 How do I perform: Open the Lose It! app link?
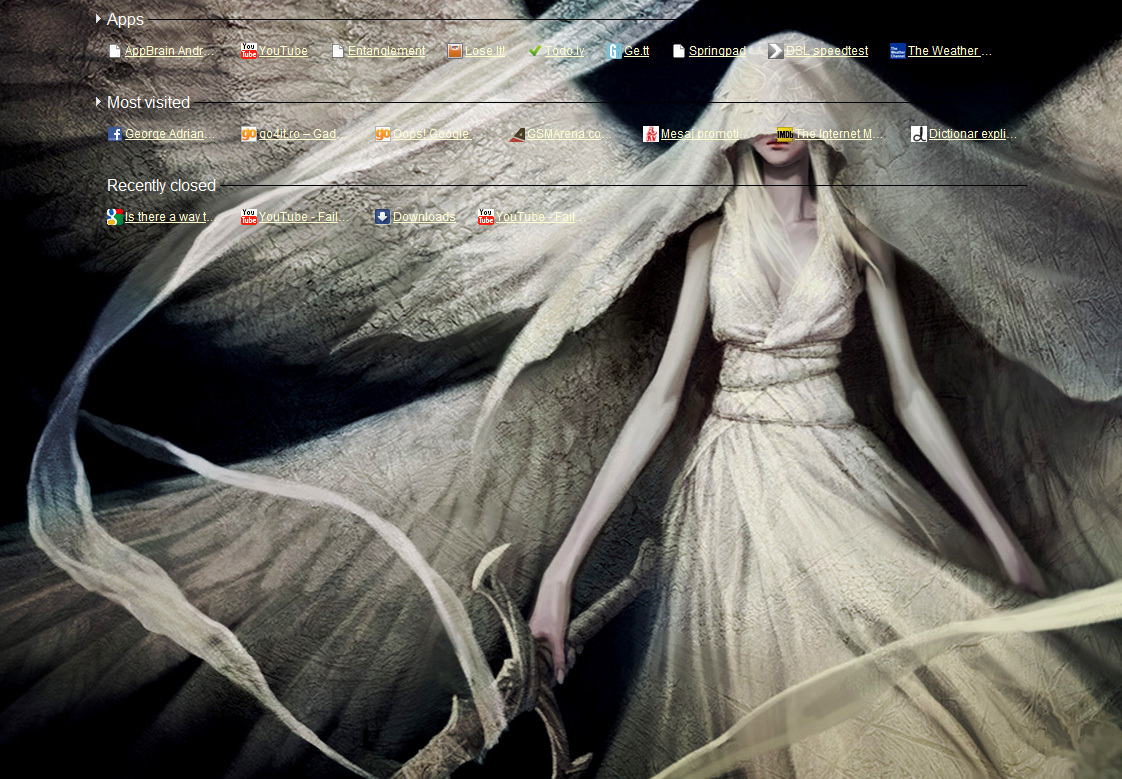tap(485, 51)
